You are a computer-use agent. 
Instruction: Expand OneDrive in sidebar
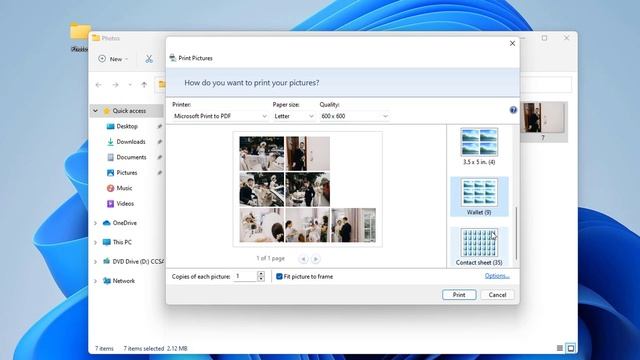95,223
